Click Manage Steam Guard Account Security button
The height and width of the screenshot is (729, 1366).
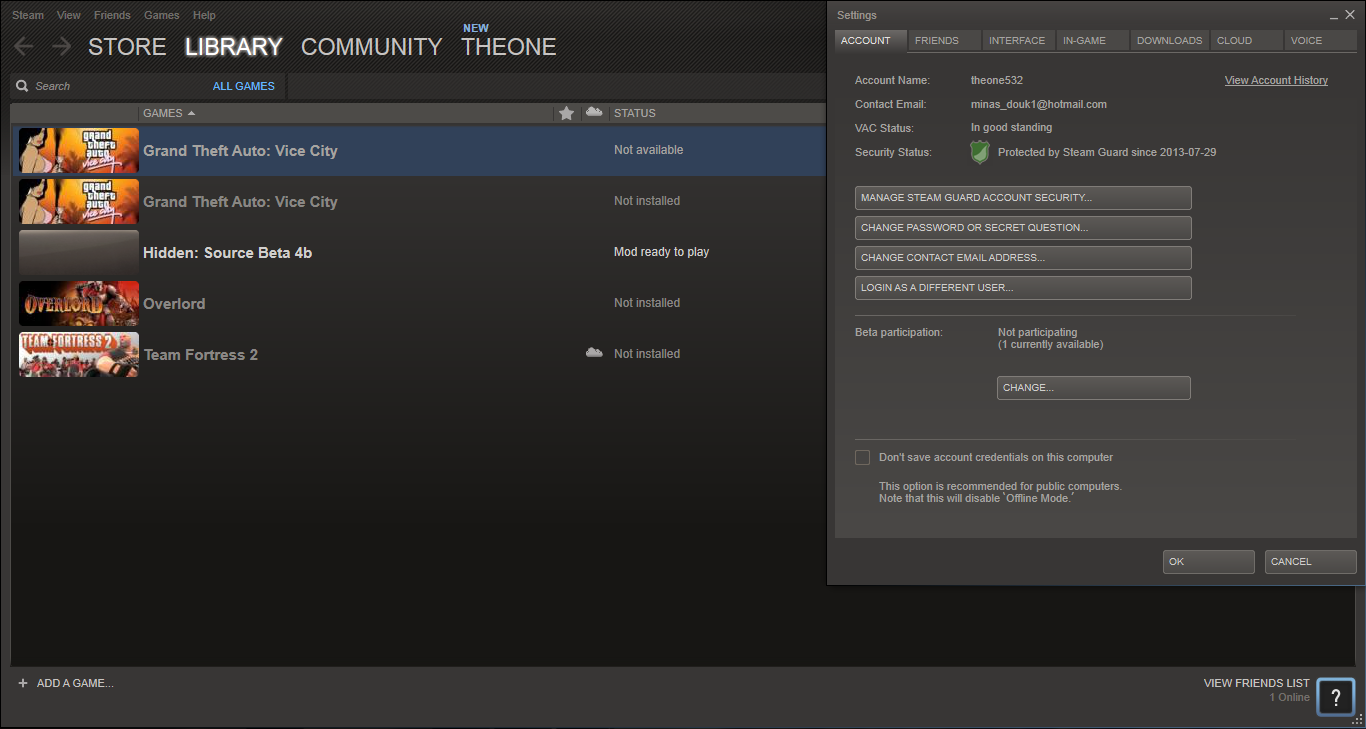tap(1023, 198)
